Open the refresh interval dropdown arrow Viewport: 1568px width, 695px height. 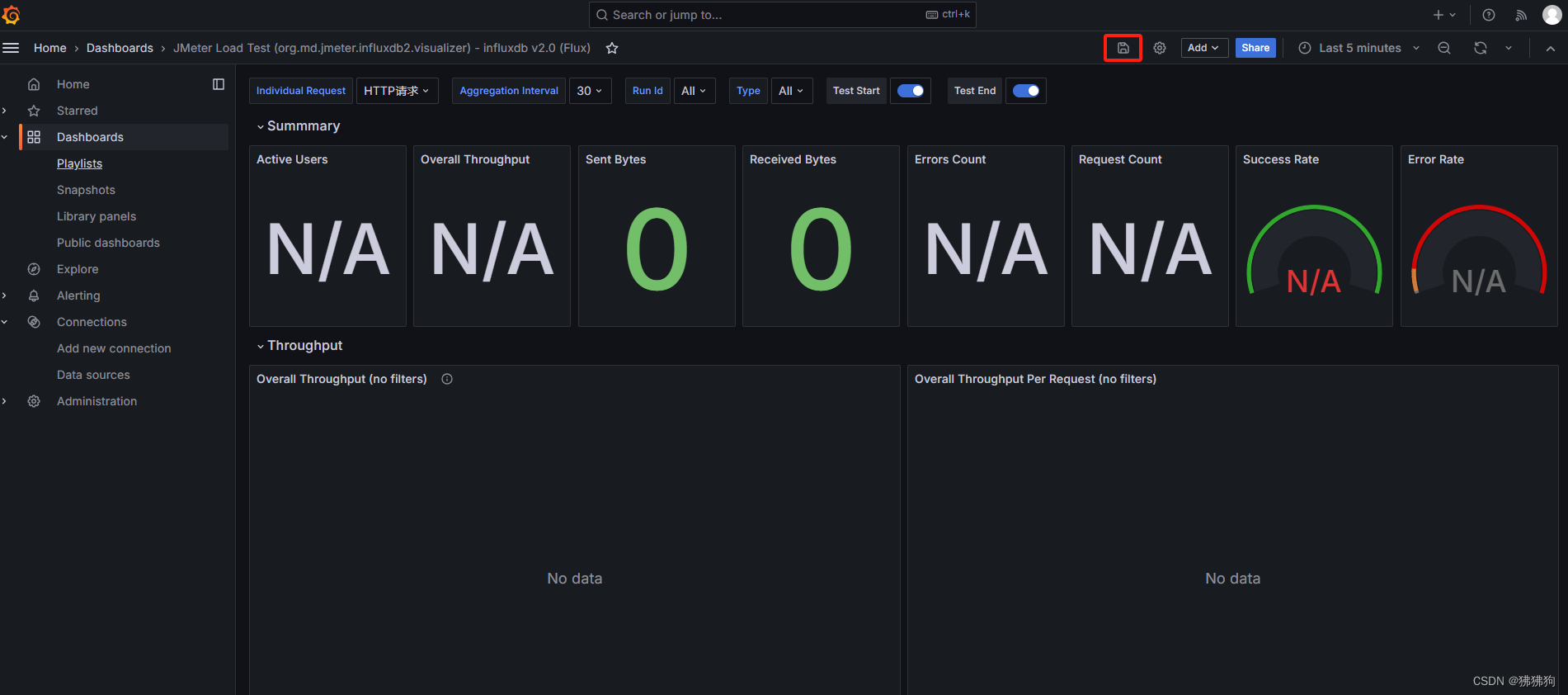(x=1509, y=48)
